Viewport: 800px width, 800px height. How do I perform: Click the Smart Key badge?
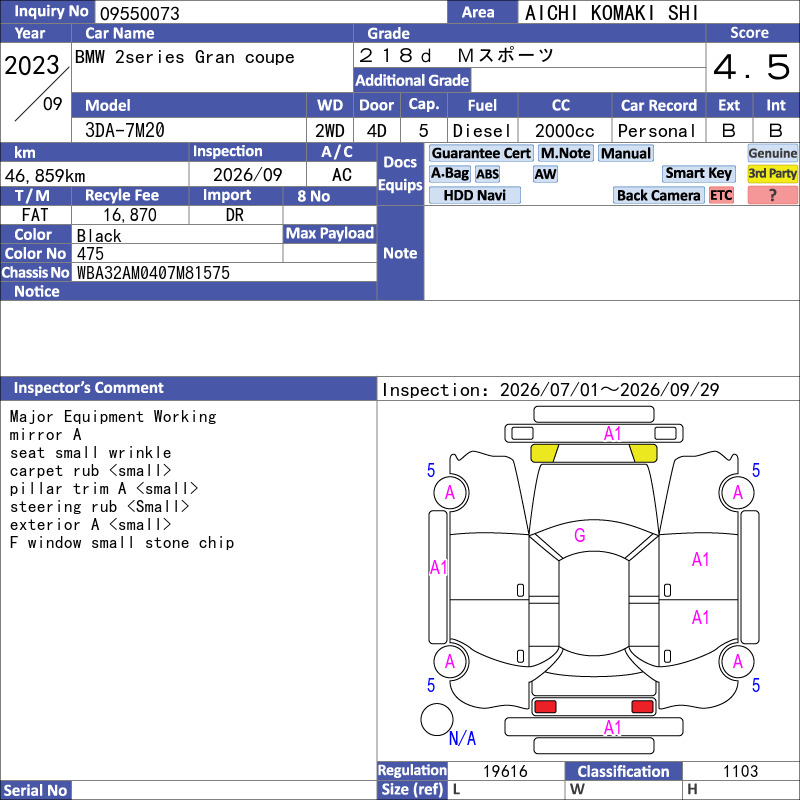698,173
